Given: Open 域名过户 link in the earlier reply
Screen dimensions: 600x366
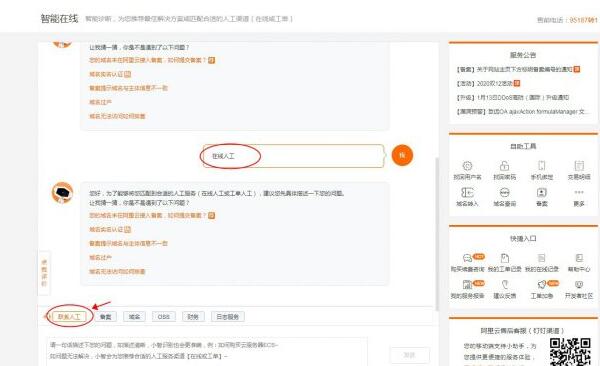Looking at the screenshot, I should [x=100, y=102].
